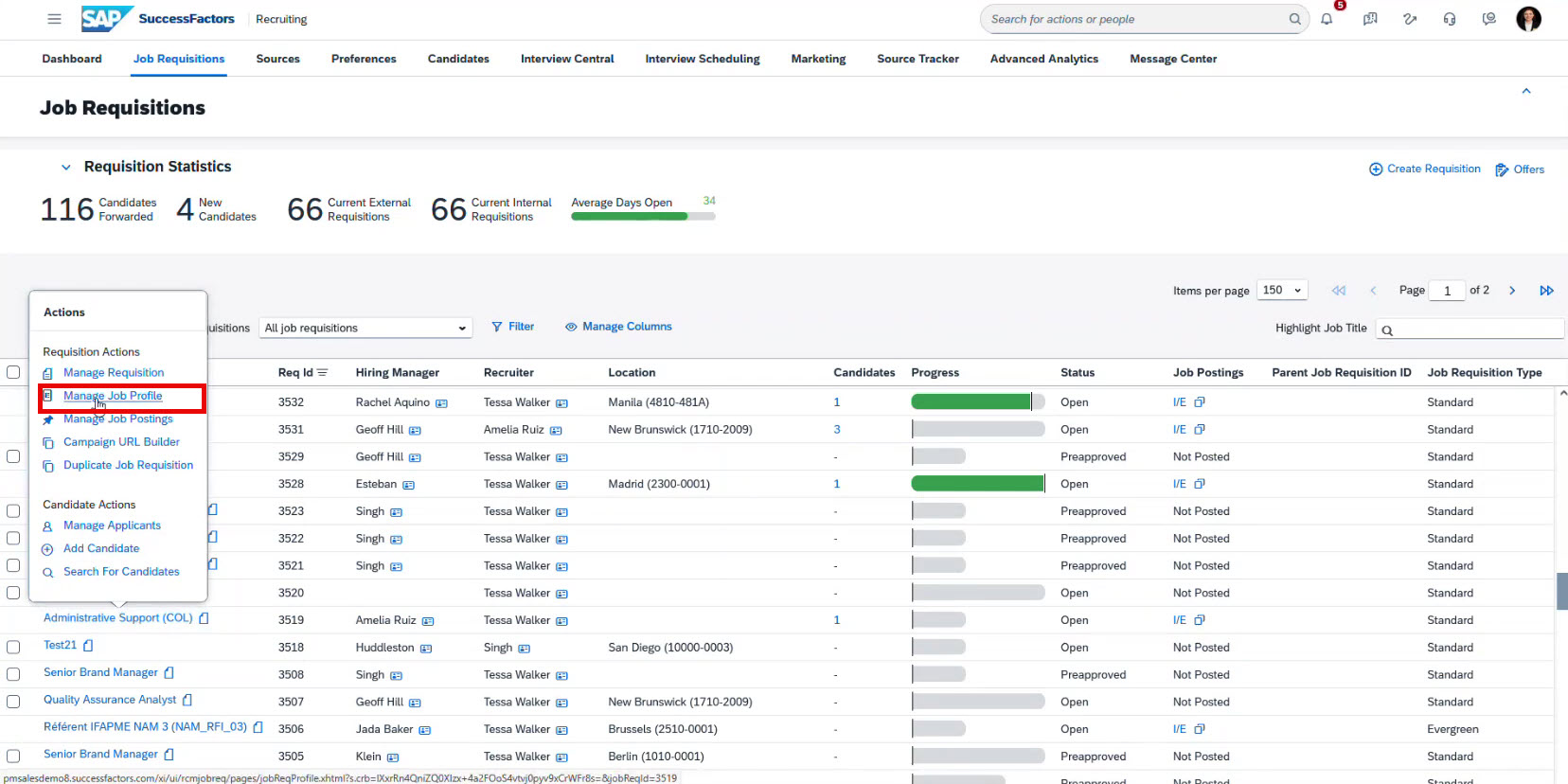Image resolution: width=1568 pixels, height=784 pixels.
Task: Tick the checkbox for Test21 requisition
Action: pos(13,647)
